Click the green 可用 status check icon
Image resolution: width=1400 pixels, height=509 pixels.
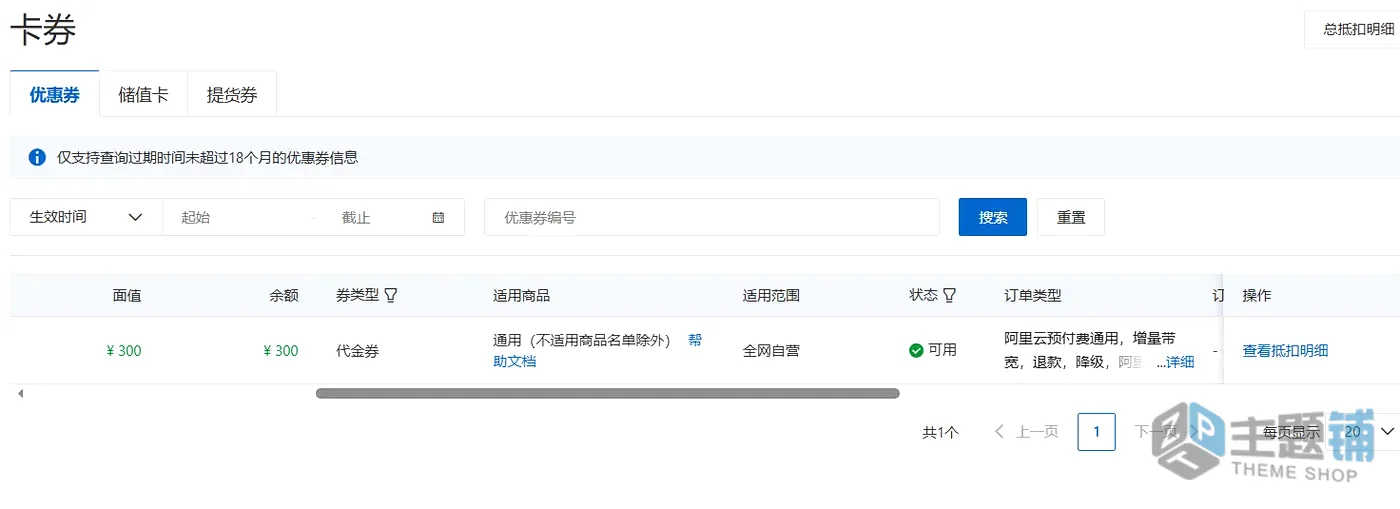(x=916, y=350)
